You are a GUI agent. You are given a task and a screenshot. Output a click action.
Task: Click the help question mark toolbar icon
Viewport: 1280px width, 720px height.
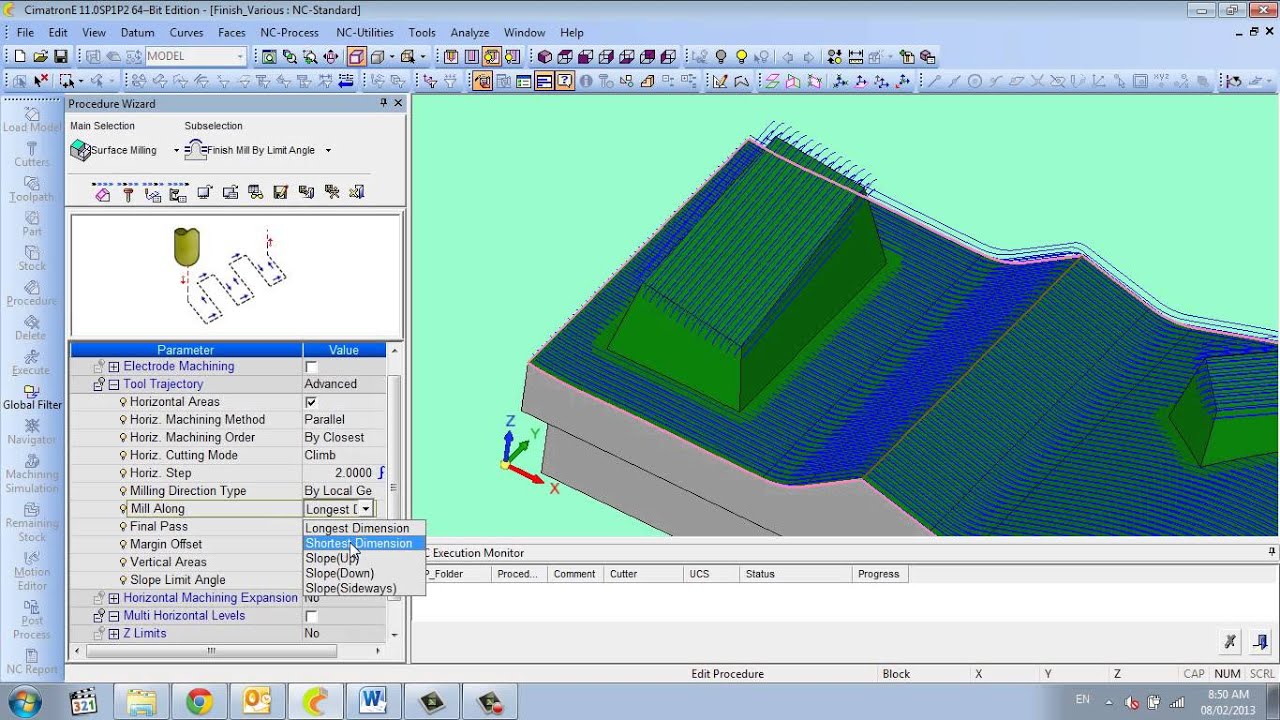(564, 81)
